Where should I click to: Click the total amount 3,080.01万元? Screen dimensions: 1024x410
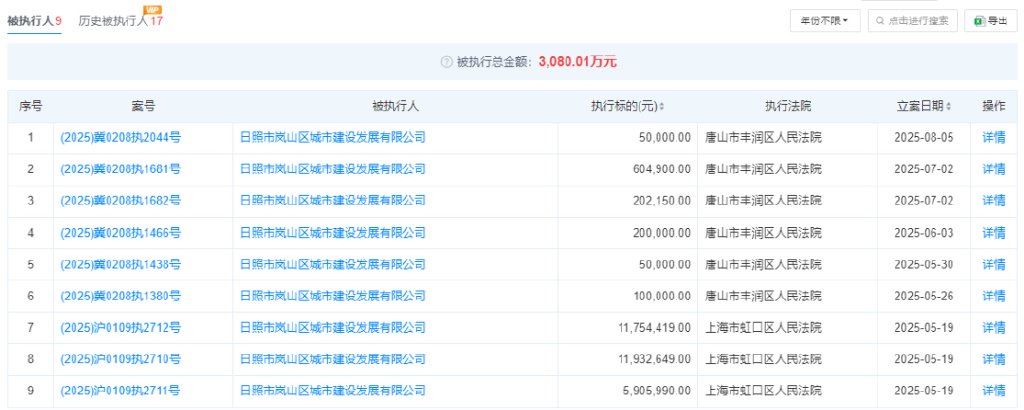(577, 62)
